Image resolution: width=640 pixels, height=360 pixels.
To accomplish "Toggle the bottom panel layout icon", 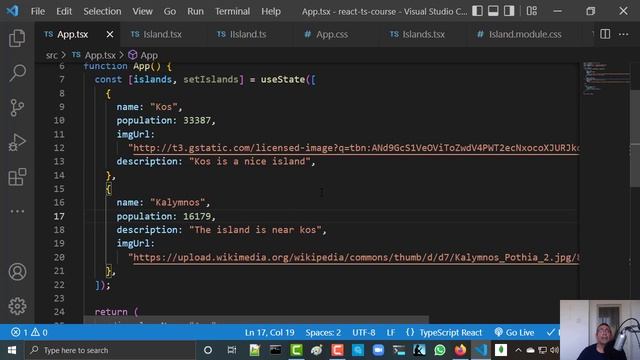I will point(493,11).
